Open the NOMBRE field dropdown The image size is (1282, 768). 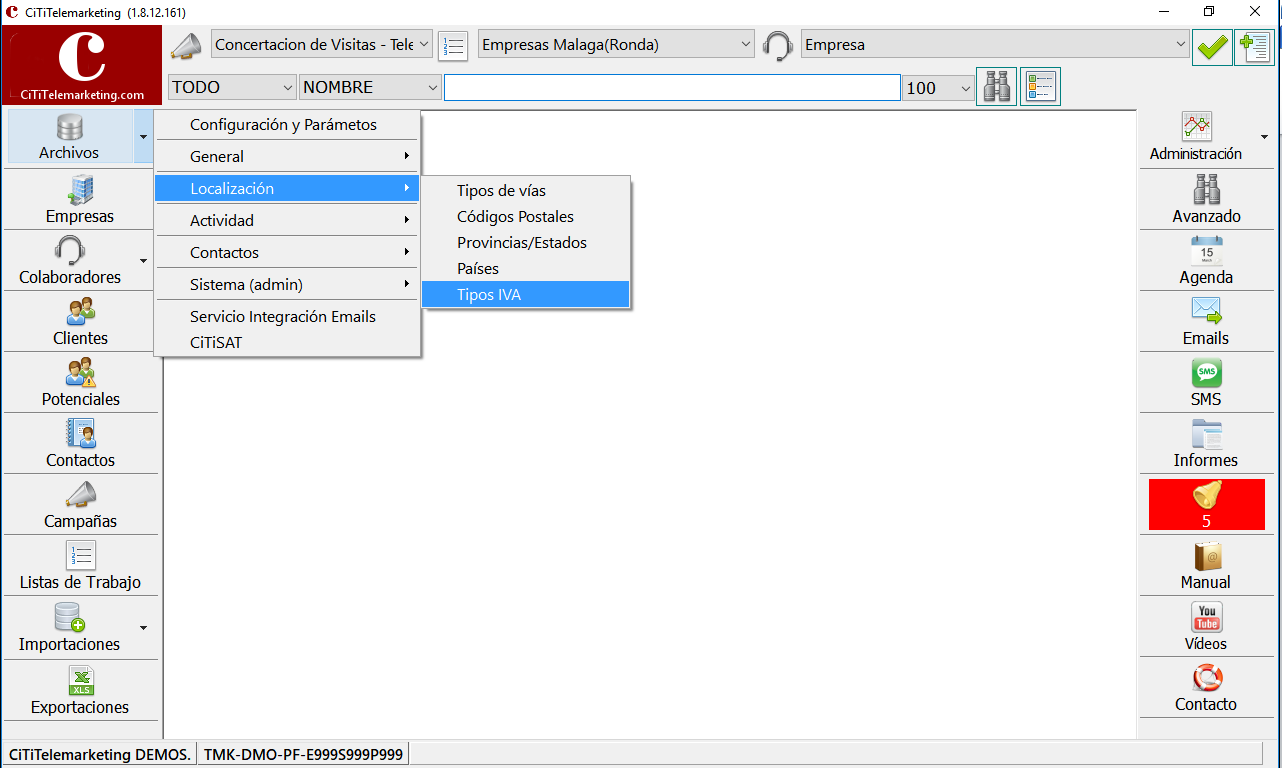click(x=370, y=87)
